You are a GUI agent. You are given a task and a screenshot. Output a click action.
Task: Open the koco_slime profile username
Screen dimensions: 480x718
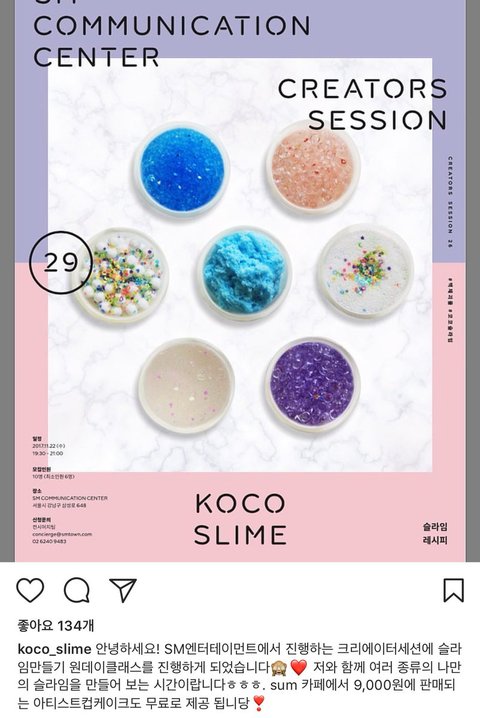(55, 649)
